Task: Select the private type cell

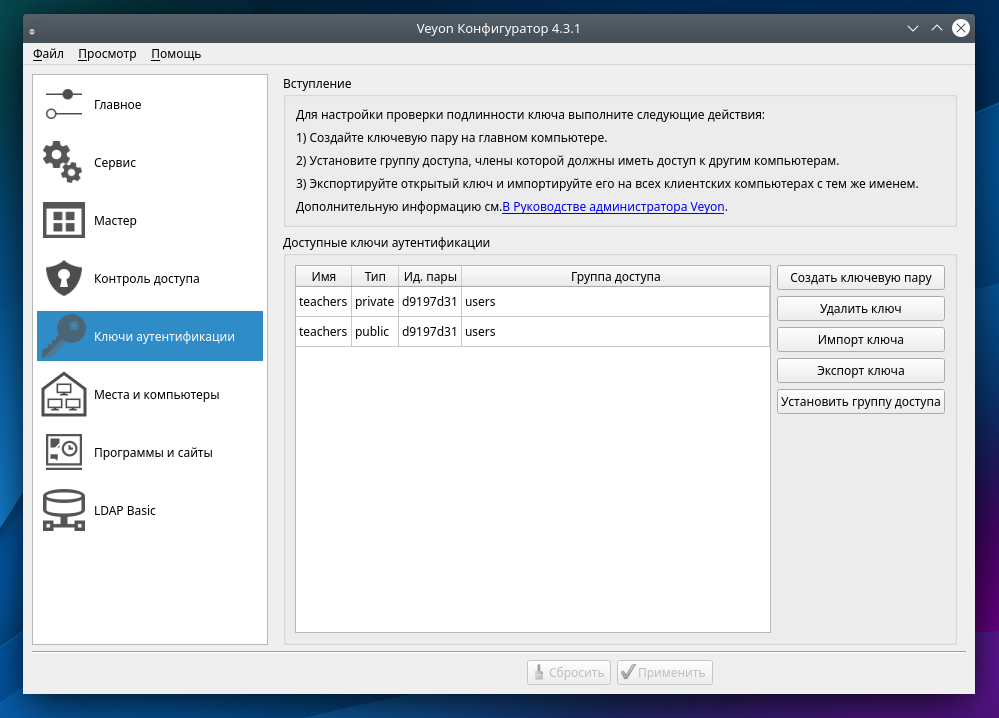Action: (x=375, y=301)
